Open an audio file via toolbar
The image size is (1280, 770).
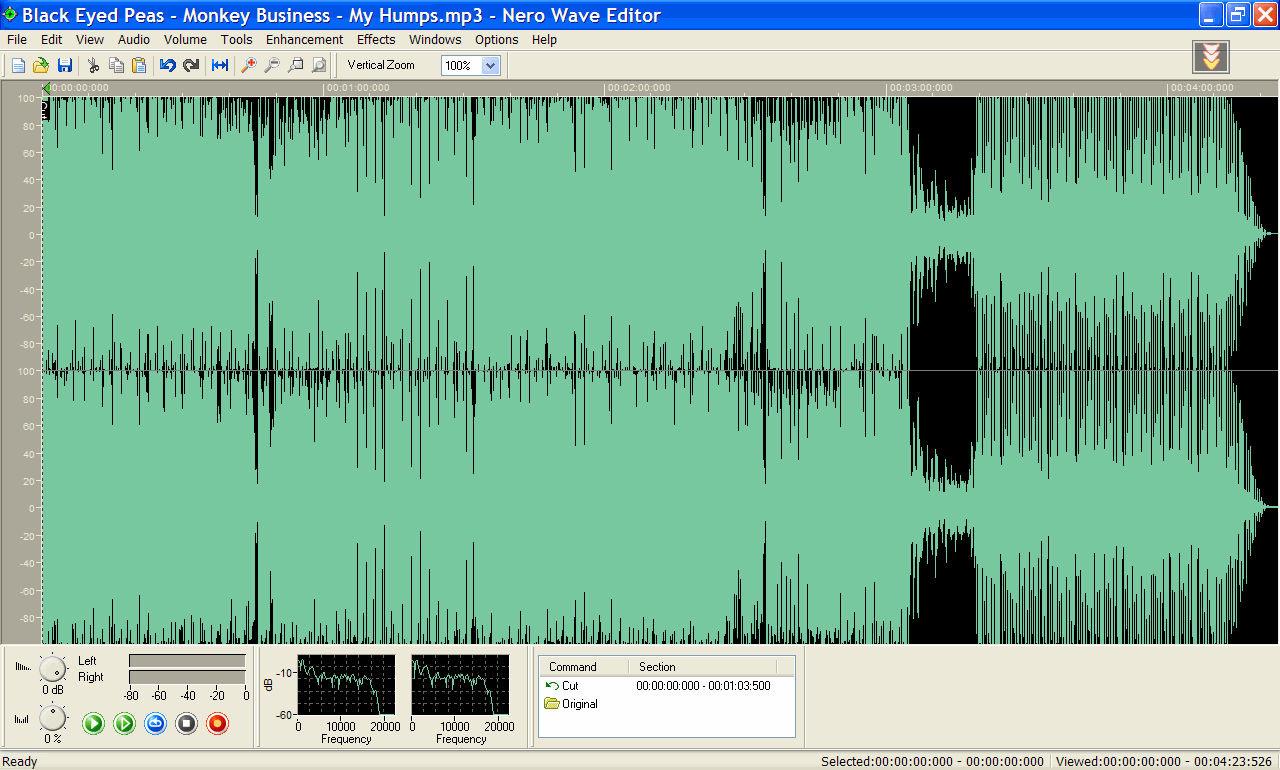(x=41, y=65)
